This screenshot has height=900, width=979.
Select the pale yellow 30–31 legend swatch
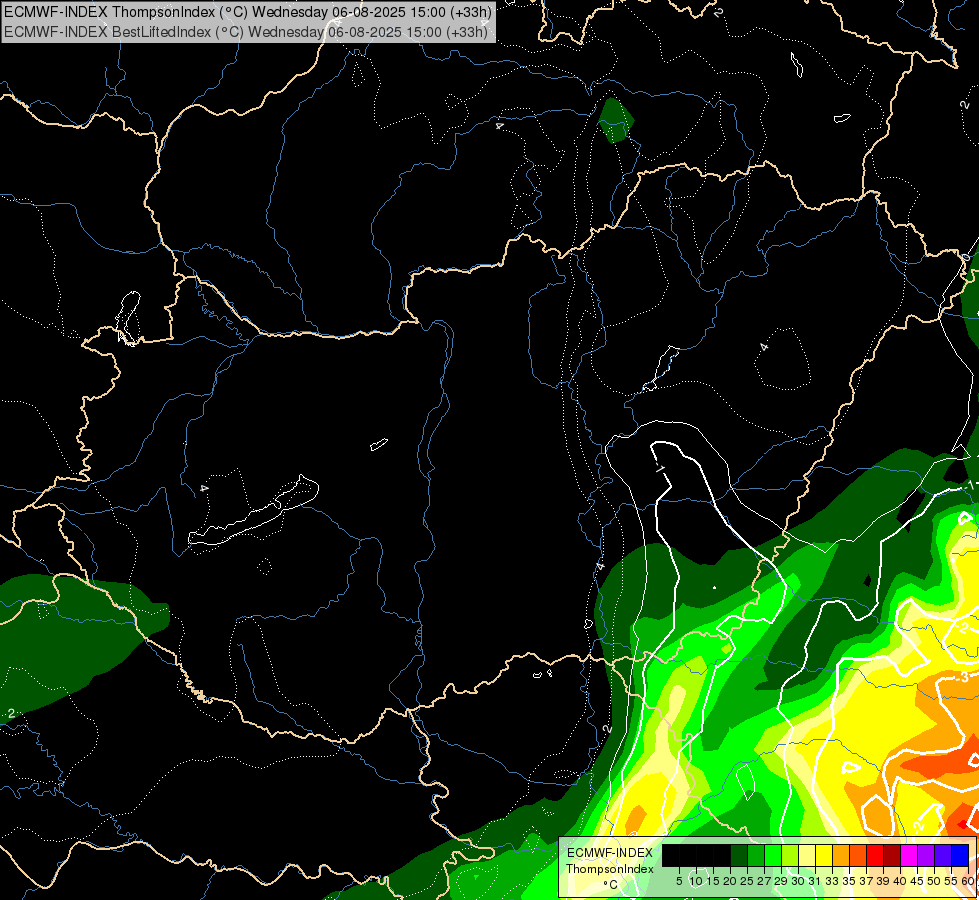click(807, 855)
